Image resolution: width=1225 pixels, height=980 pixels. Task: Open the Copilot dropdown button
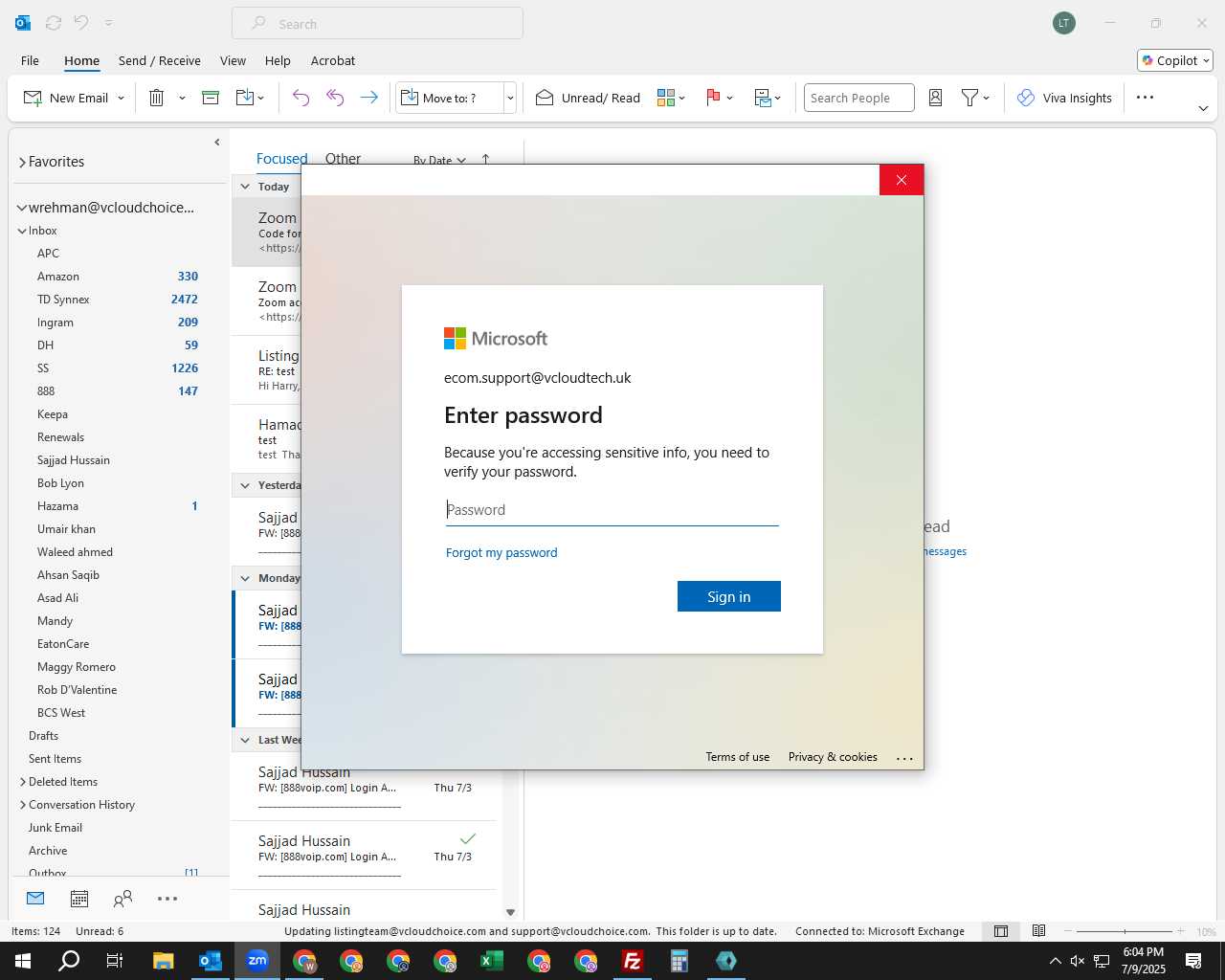pyautogui.click(x=1175, y=60)
